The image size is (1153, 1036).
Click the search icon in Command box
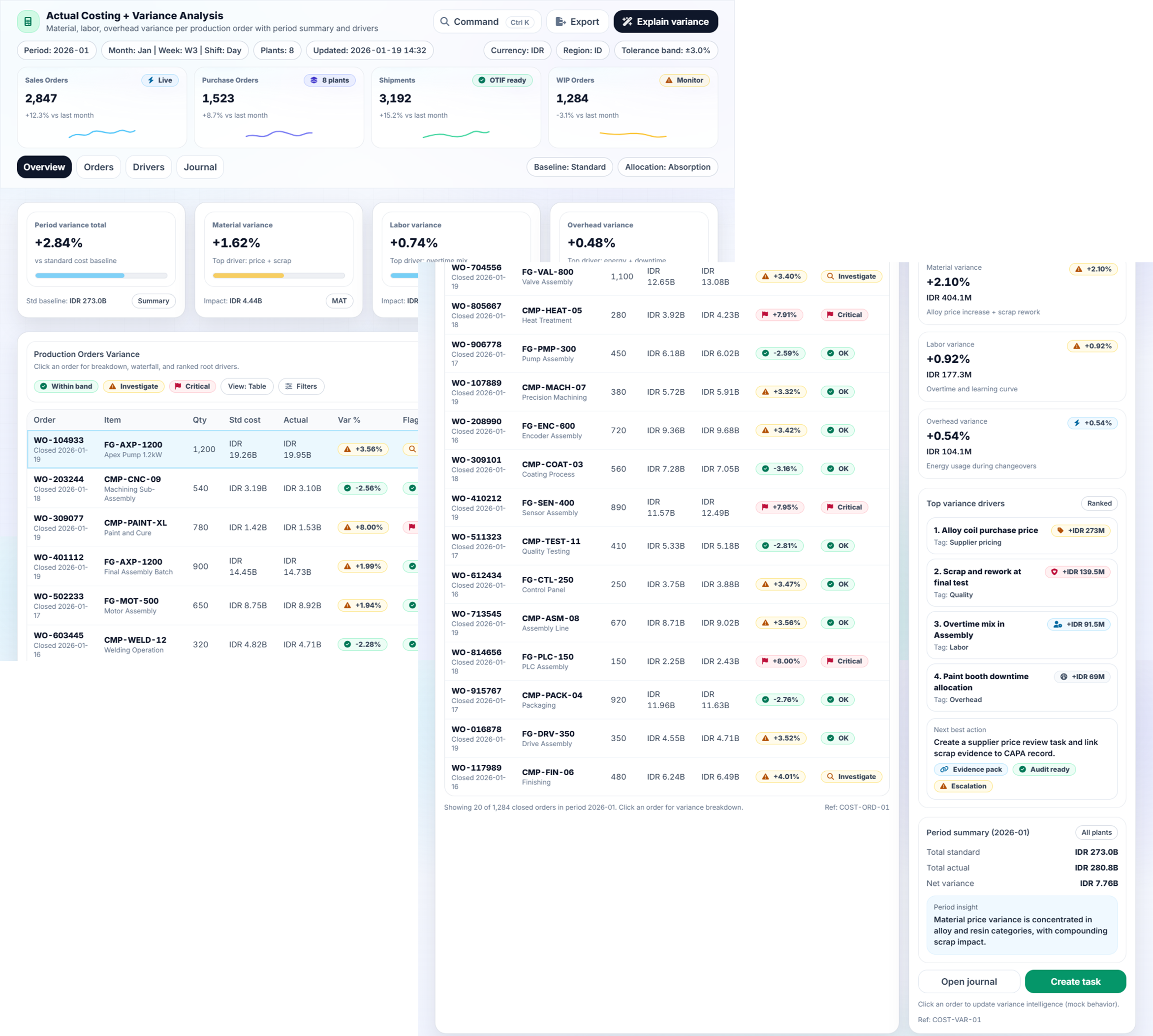445,22
